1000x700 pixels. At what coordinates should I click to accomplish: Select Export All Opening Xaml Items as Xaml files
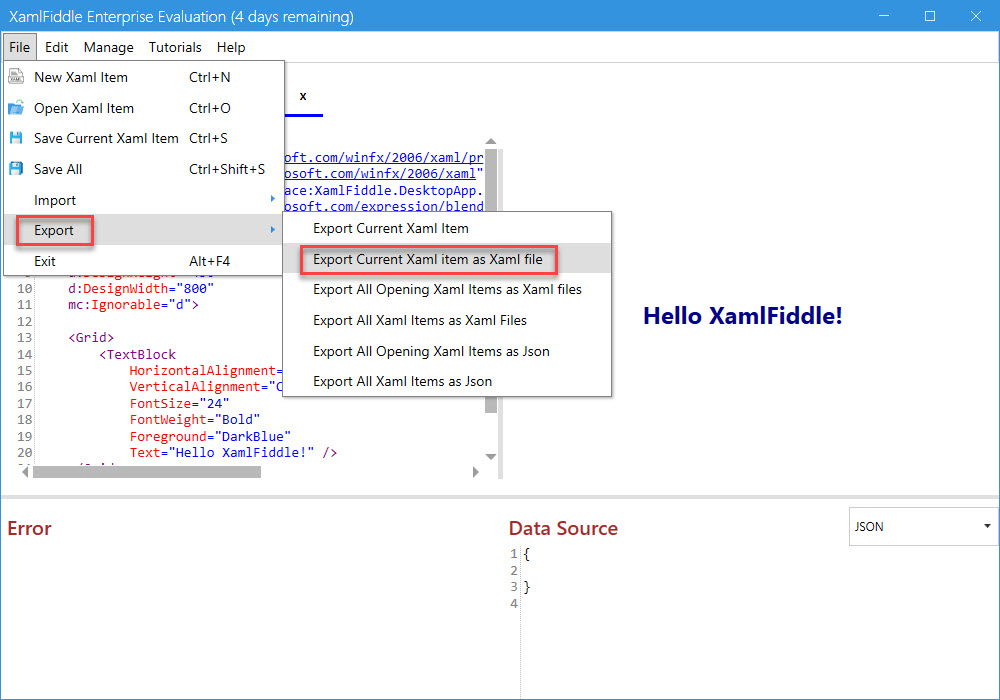(x=446, y=289)
